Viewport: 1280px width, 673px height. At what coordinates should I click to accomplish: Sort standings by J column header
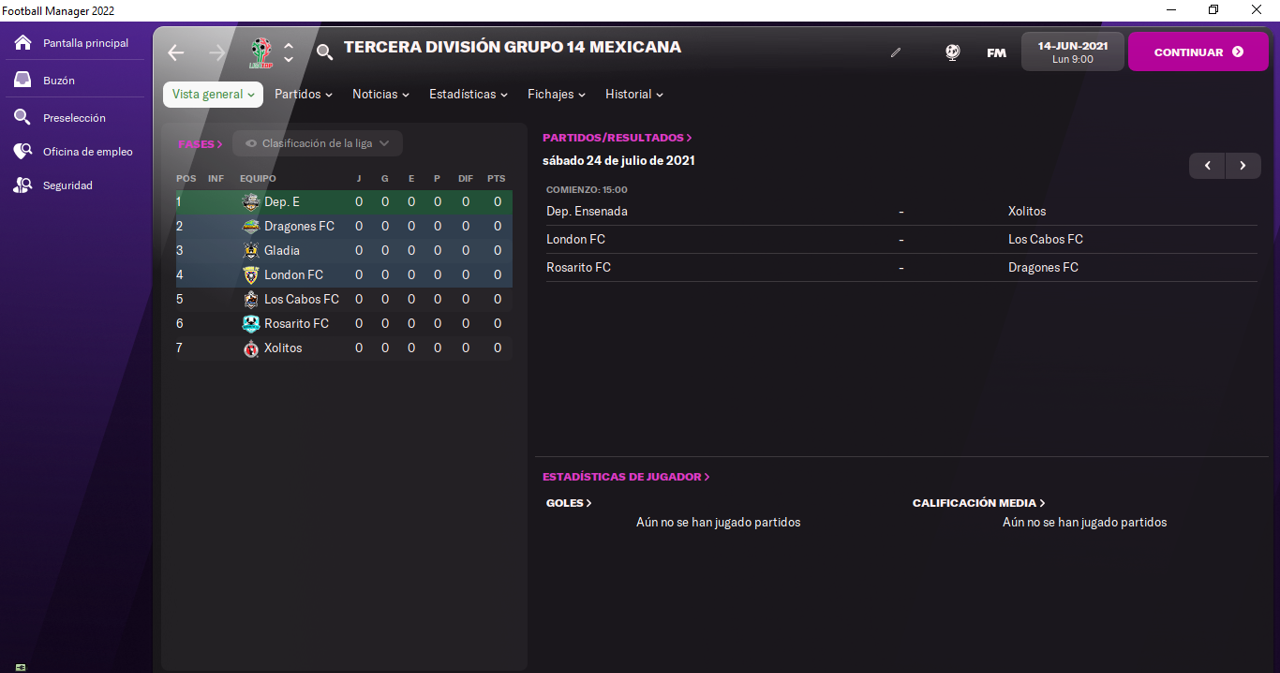point(359,178)
